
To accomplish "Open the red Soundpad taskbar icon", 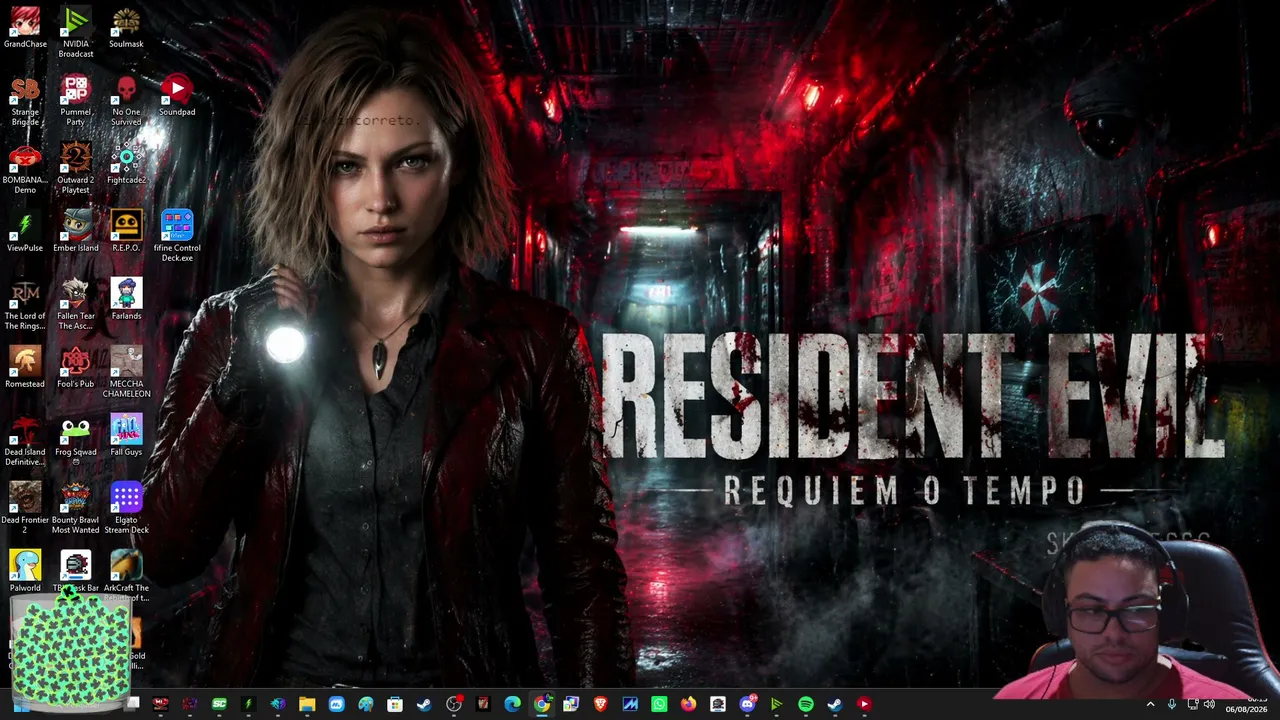I will [864, 704].
